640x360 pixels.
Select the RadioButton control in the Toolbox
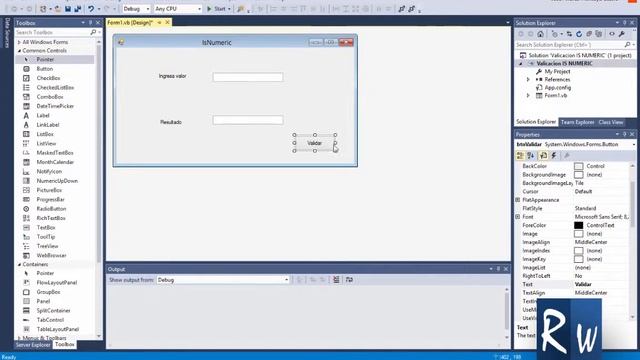click(x=51, y=209)
